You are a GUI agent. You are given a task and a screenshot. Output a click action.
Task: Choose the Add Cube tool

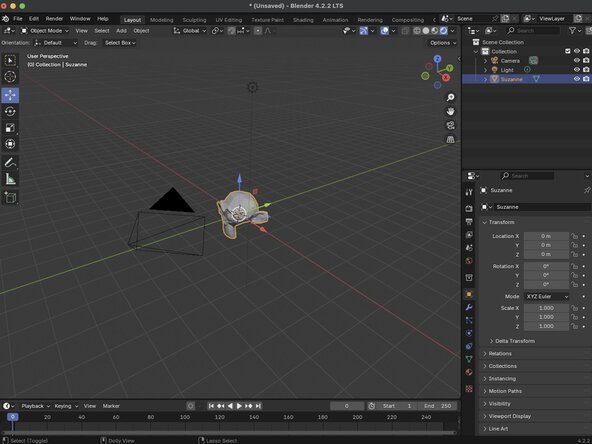10,197
